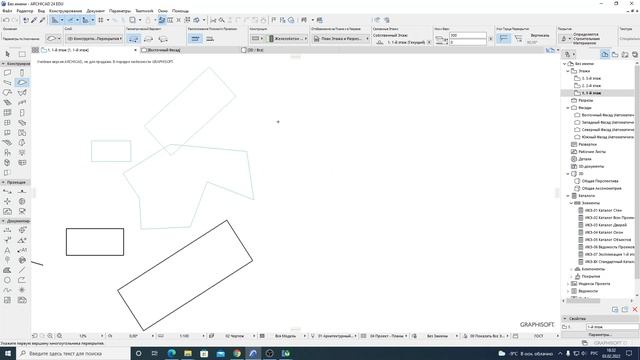
Task: Collapse the Этажи folder in Navigator
Action: pos(568,71)
